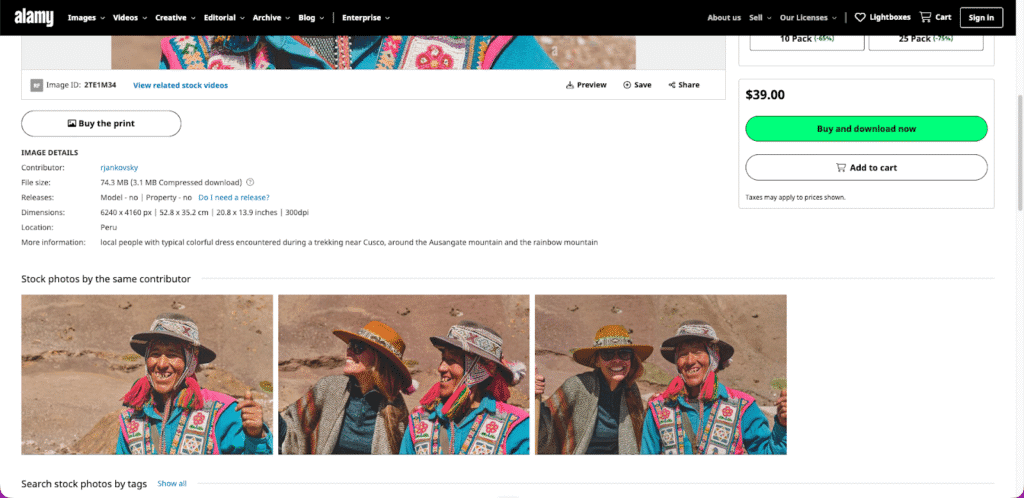The height and width of the screenshot is (498, 1024).
Task: Click the Add to cart button
Action: [x=866, y=167]
